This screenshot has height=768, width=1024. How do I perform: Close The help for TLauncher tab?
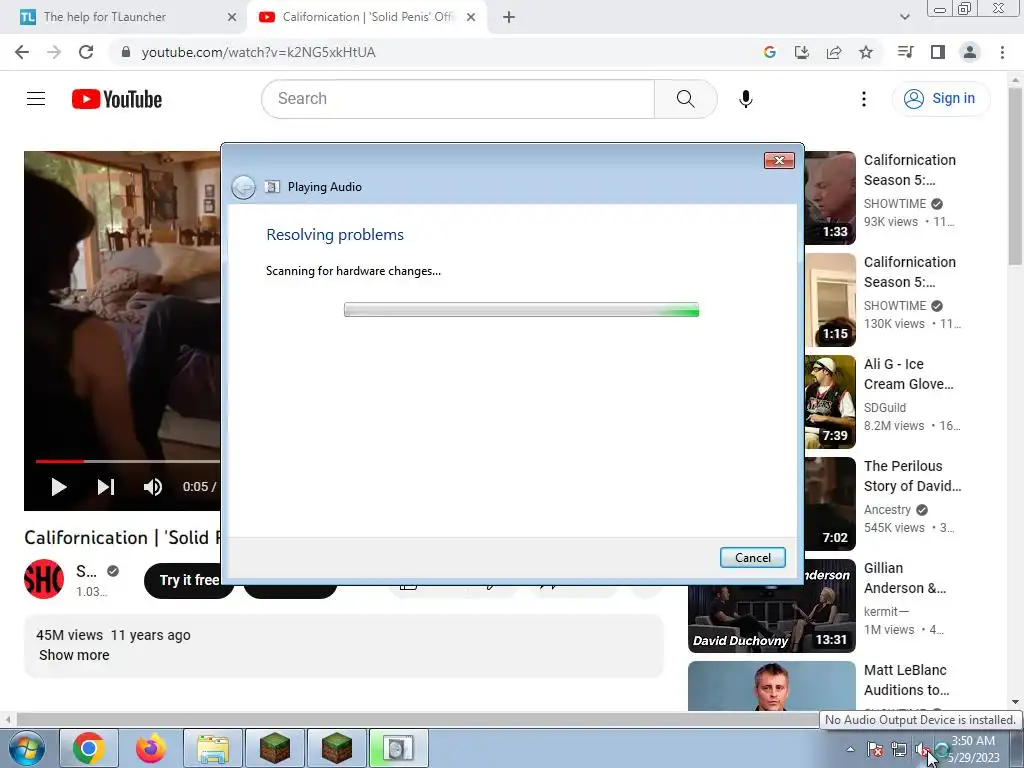pyautogui.click(x=232, y=17)
